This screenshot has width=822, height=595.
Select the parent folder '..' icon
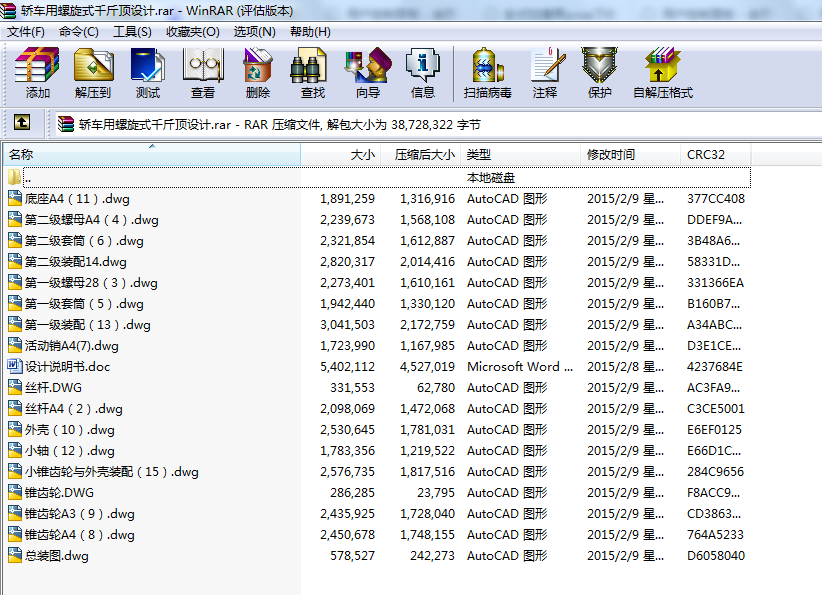pos(15,177)
